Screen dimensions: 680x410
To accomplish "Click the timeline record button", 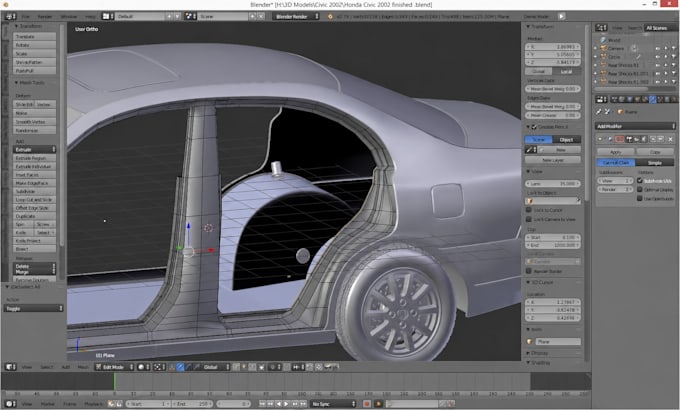I will point(366,404).
